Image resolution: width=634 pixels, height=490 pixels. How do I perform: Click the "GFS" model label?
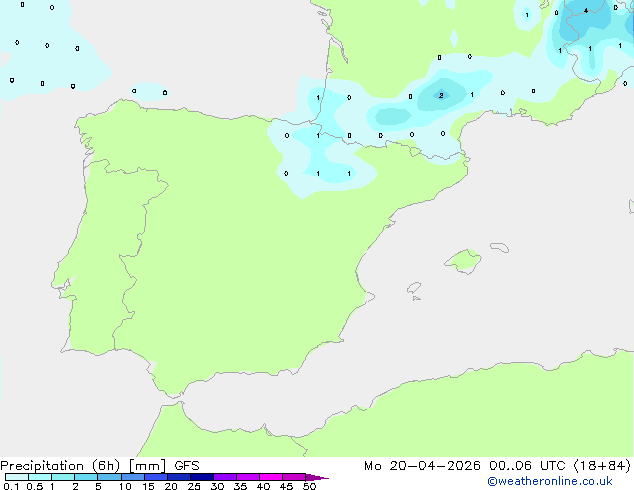(x=187, y=466)
